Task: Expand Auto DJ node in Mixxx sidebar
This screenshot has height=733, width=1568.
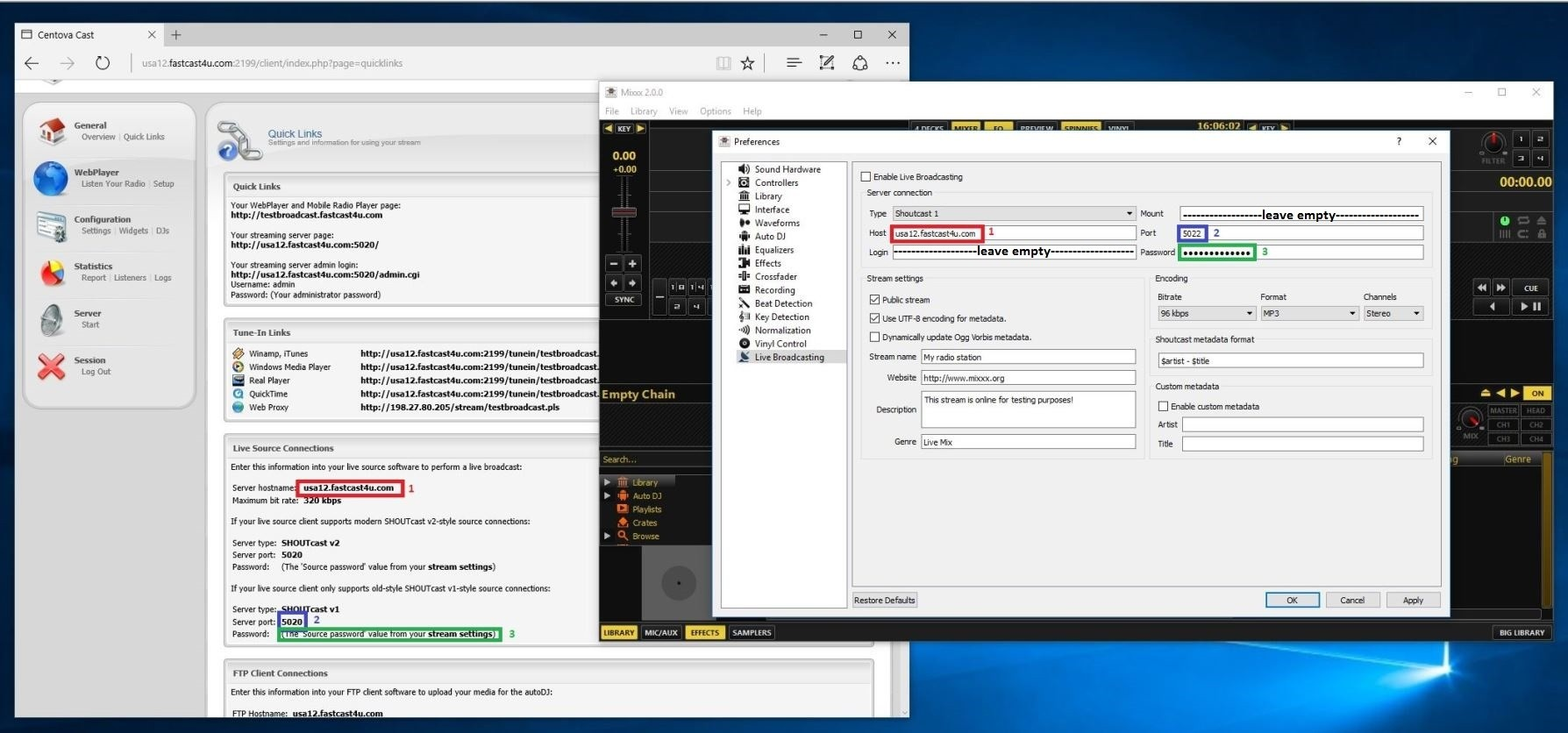Action: (607, 495)
